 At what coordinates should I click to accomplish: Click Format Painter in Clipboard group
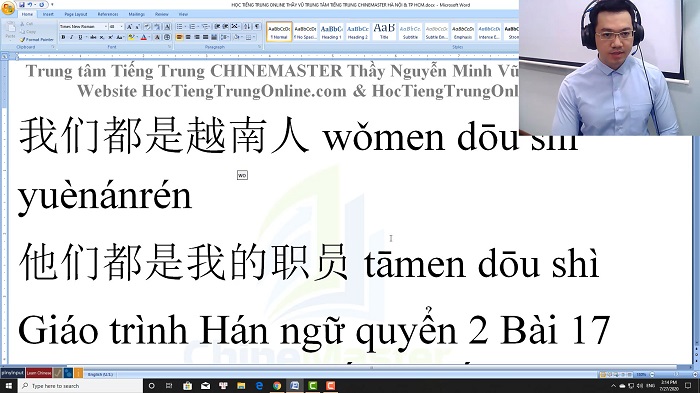click(37, 40)
